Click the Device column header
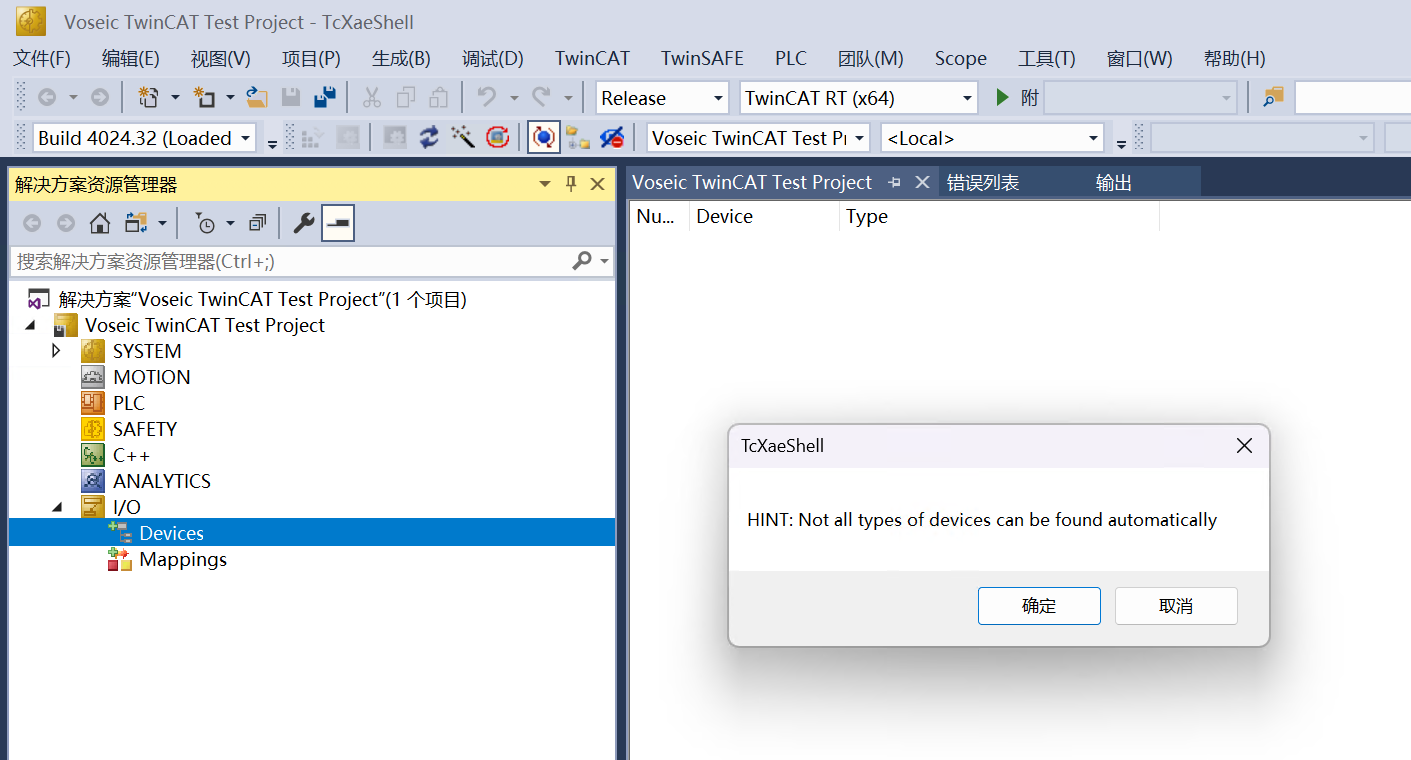Viewport: 1411px width, 760px height. [x=764, y=216]
